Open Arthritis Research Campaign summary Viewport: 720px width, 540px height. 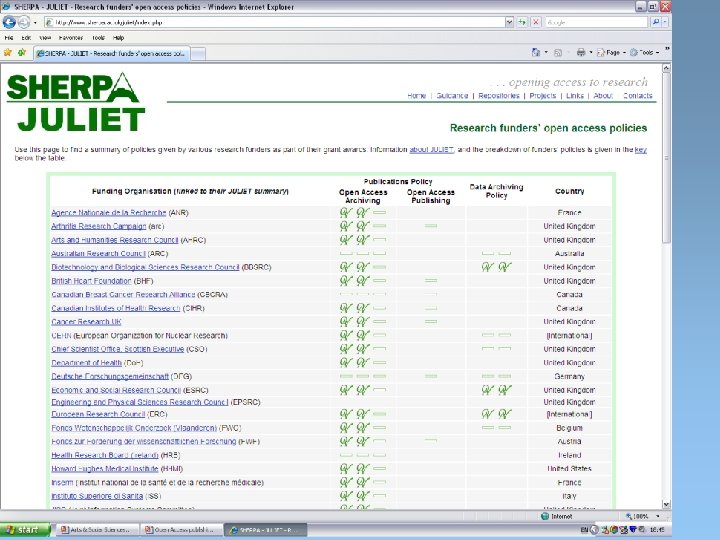click(x=99, y=226)
